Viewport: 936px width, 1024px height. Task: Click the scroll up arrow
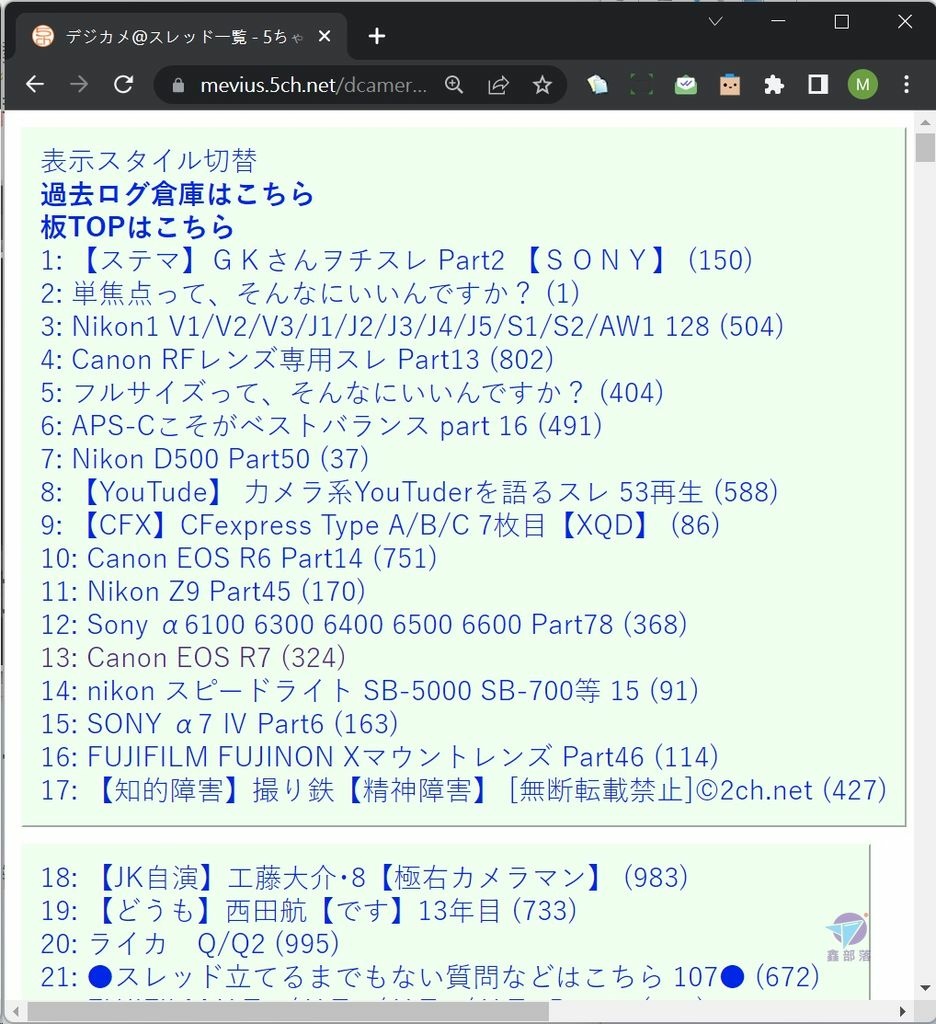click(x=925, y=122)
